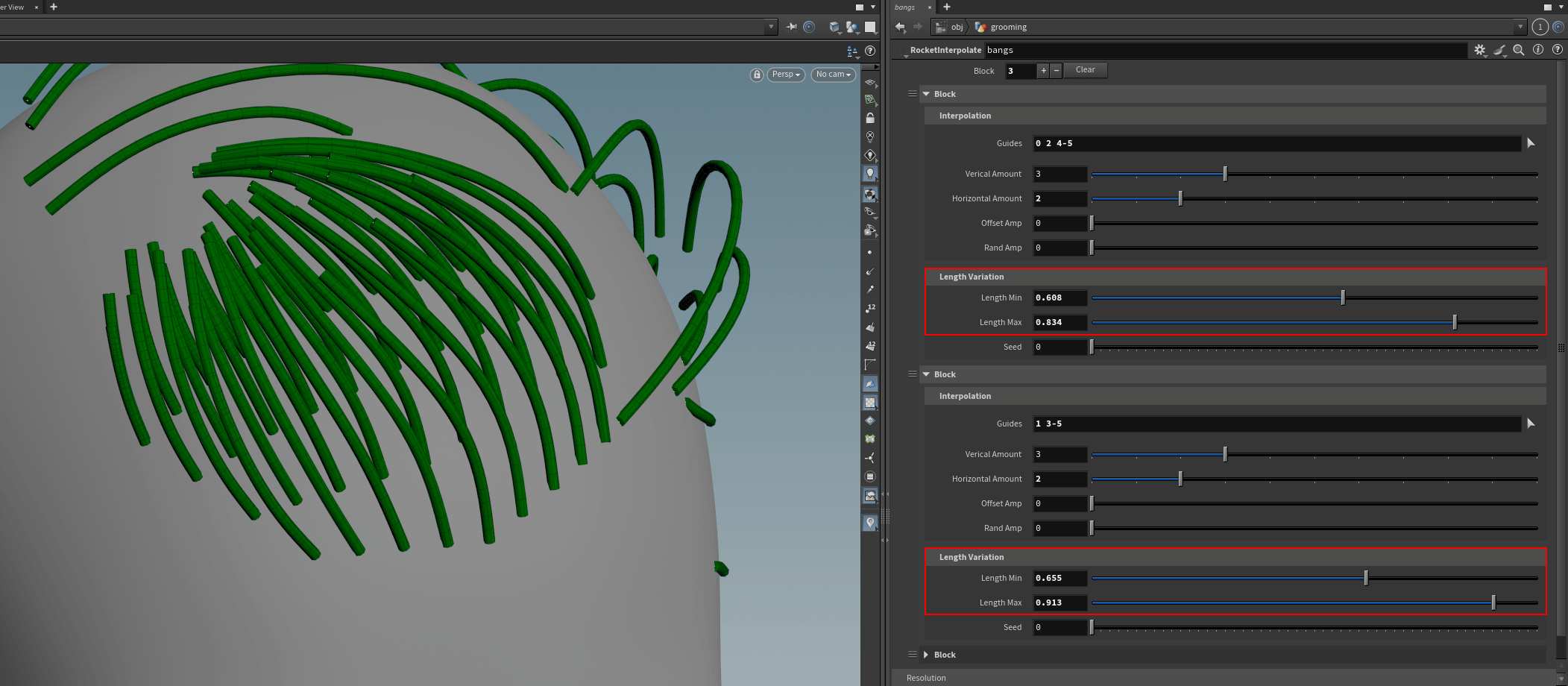Screen dimensions: 1568x686
Task: Open the viewer path dropdown arrow
Action: tap(771, 27)
